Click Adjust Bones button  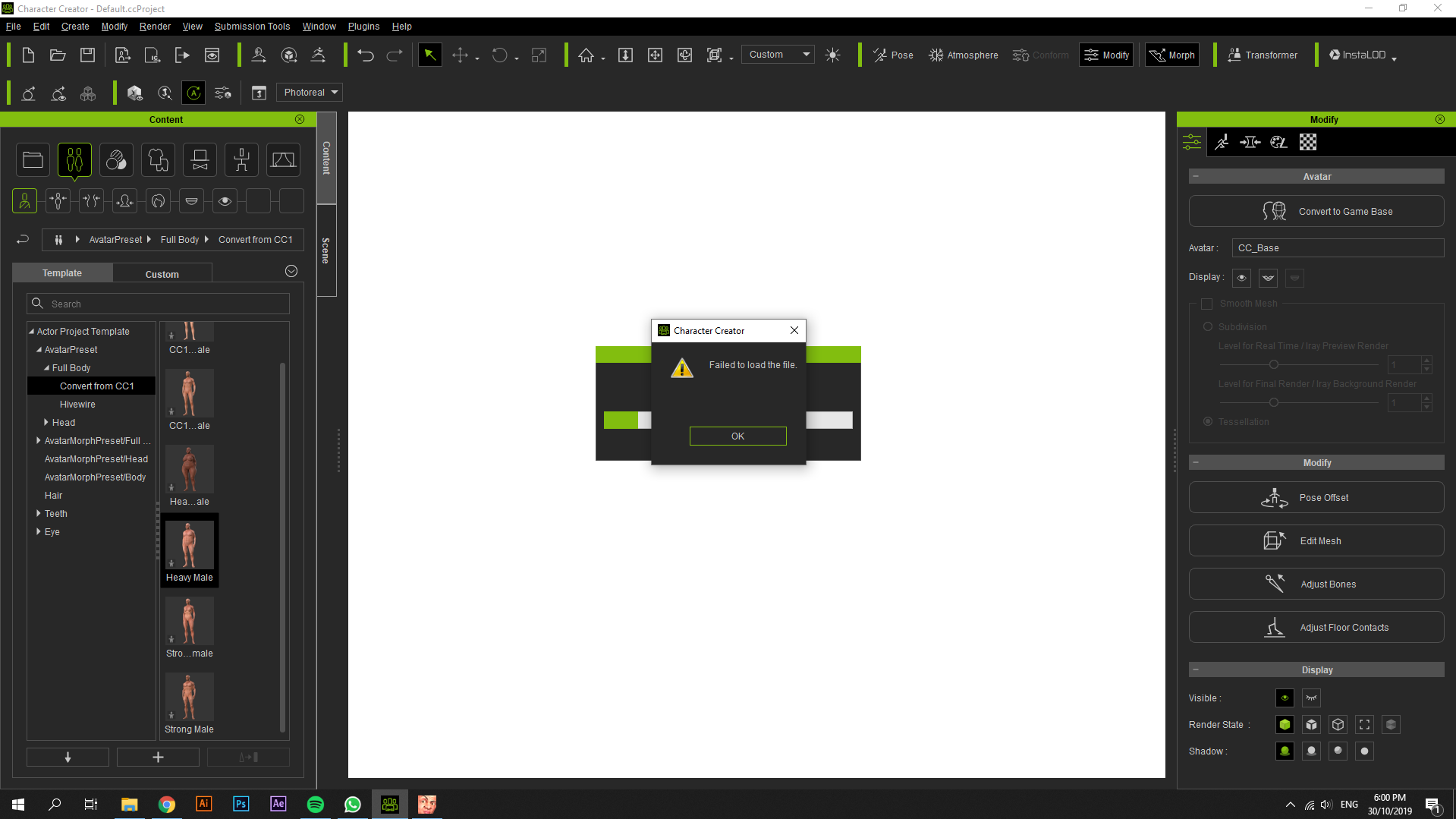(1316, 584)
